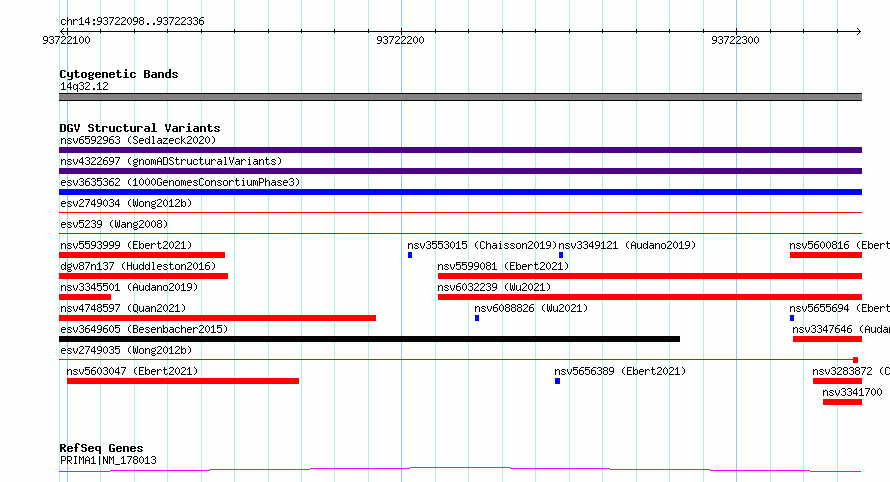
Task: Select the red bar under nsv5603047
Action: click(183, 381)
